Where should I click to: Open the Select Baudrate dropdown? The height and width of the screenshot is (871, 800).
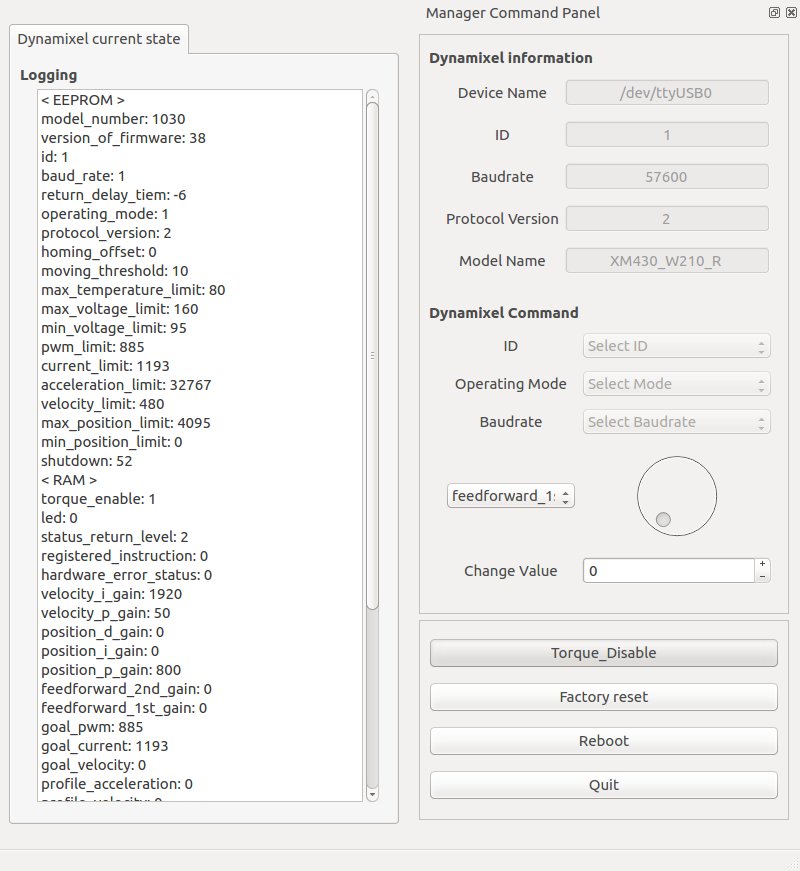676,422
